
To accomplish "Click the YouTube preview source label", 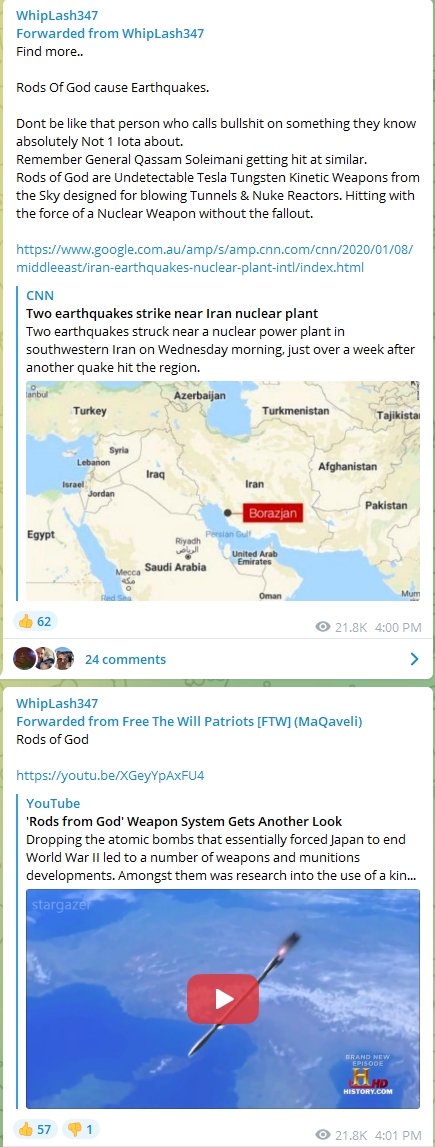I will [53, 803].
